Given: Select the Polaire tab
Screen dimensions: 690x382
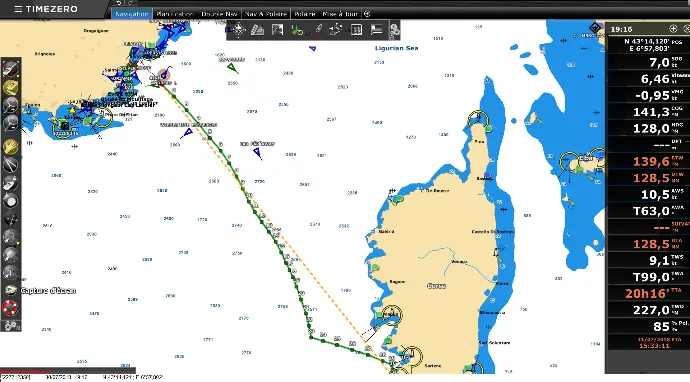Looking at the screenshot, I should (305, 14).
